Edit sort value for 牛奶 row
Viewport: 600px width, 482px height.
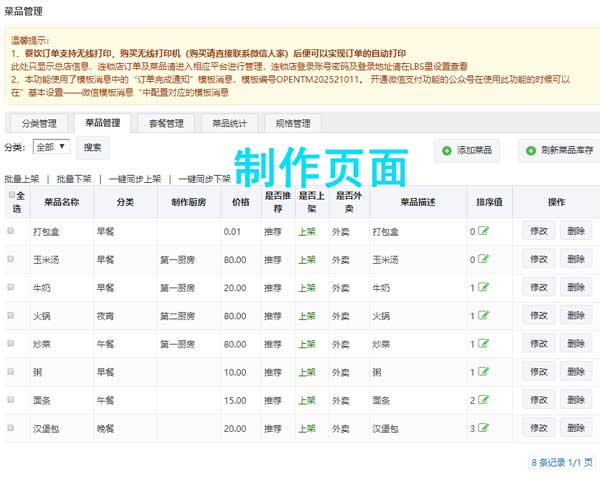[x=483, y=287]
